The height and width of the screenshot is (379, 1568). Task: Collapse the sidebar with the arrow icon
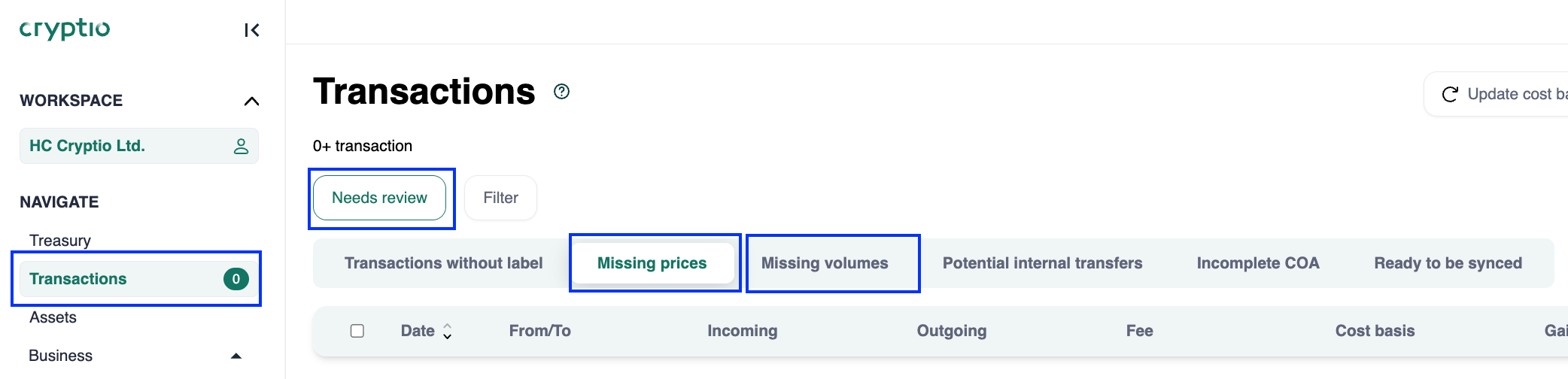click(x=252, y=30)
